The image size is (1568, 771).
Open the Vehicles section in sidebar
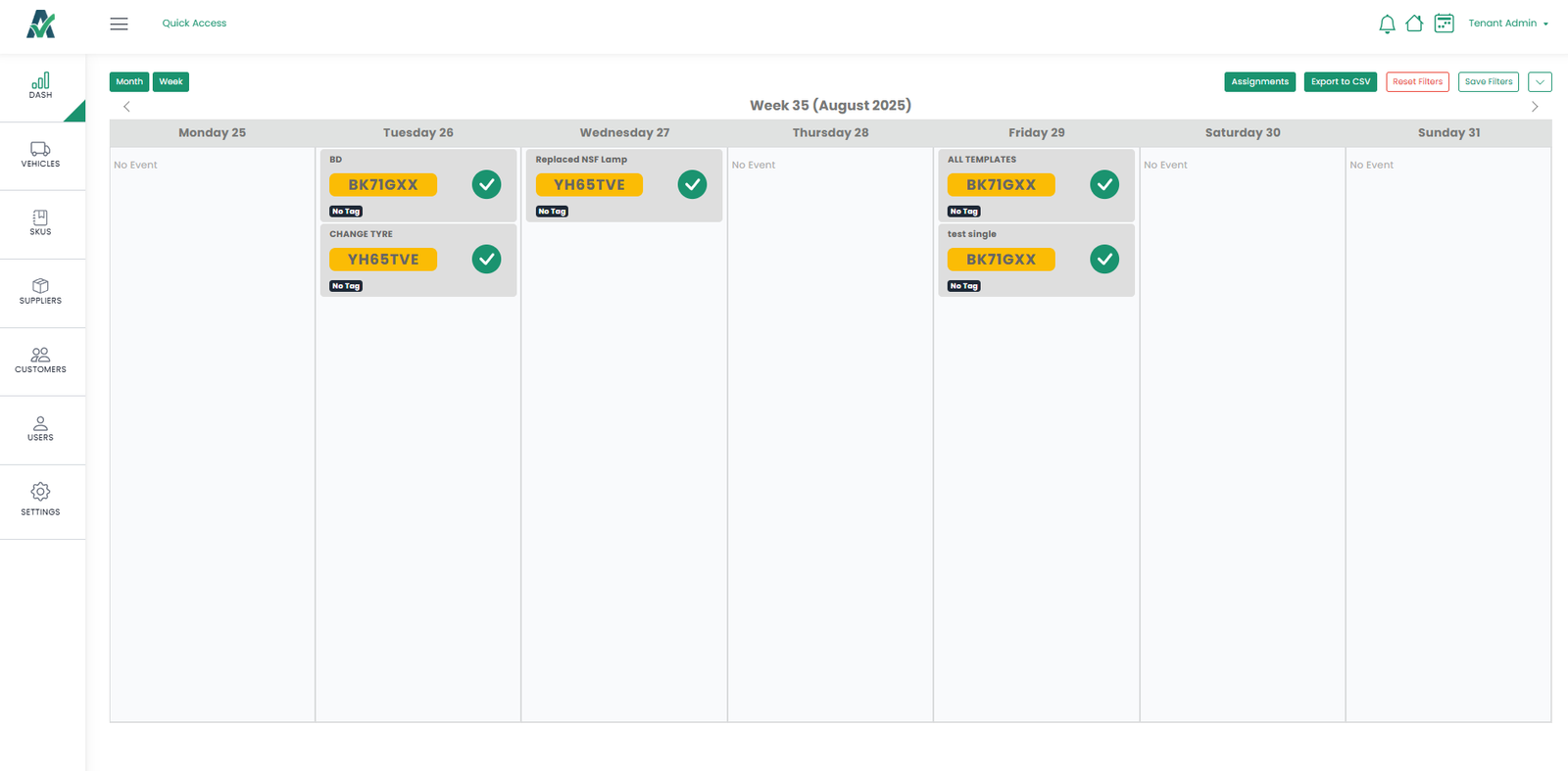pos(40,155)
